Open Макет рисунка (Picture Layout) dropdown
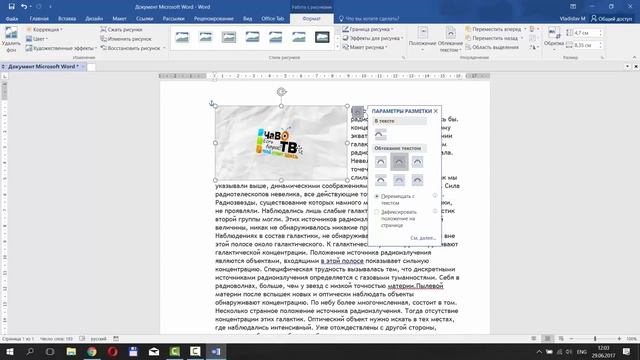640x360 pixels. point(365,47)
